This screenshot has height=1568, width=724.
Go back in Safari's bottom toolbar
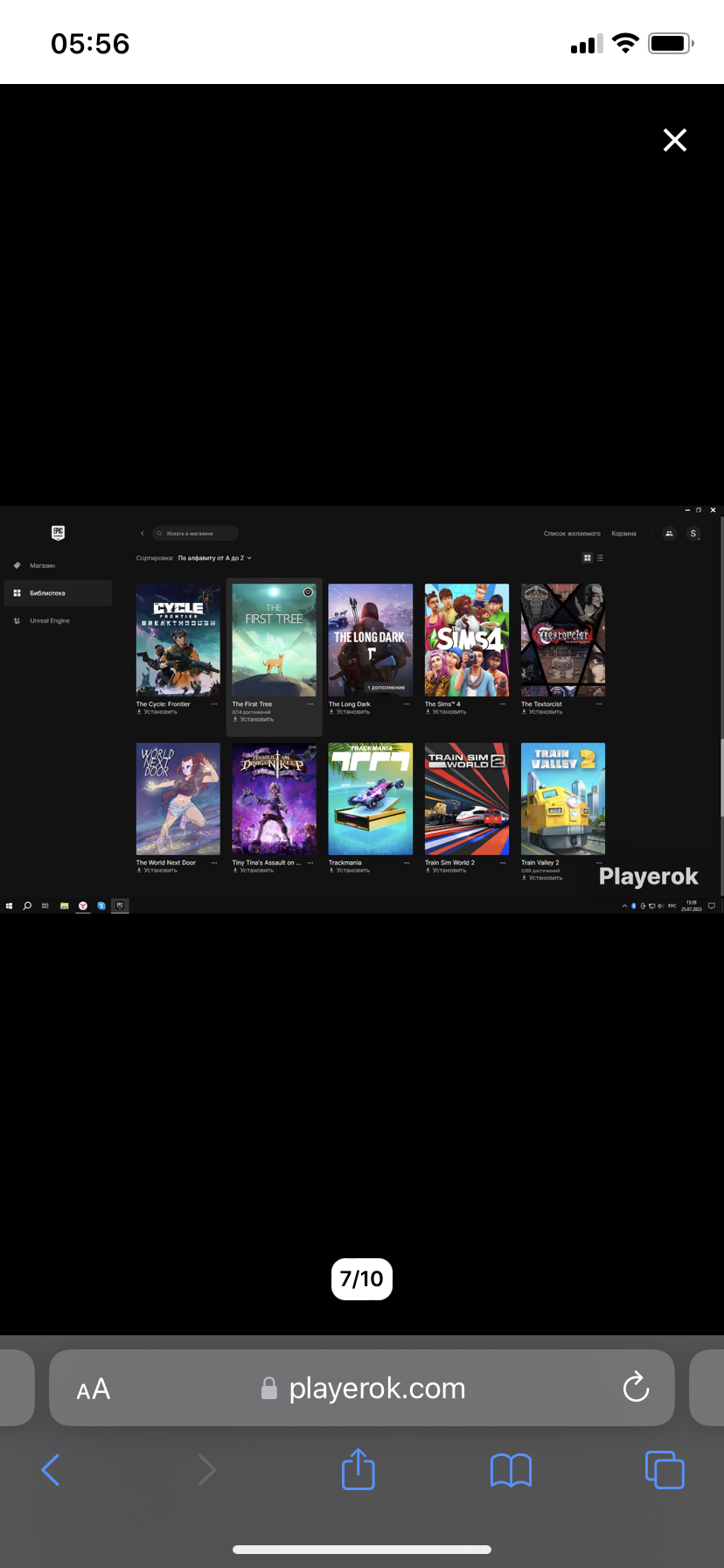51,1470
